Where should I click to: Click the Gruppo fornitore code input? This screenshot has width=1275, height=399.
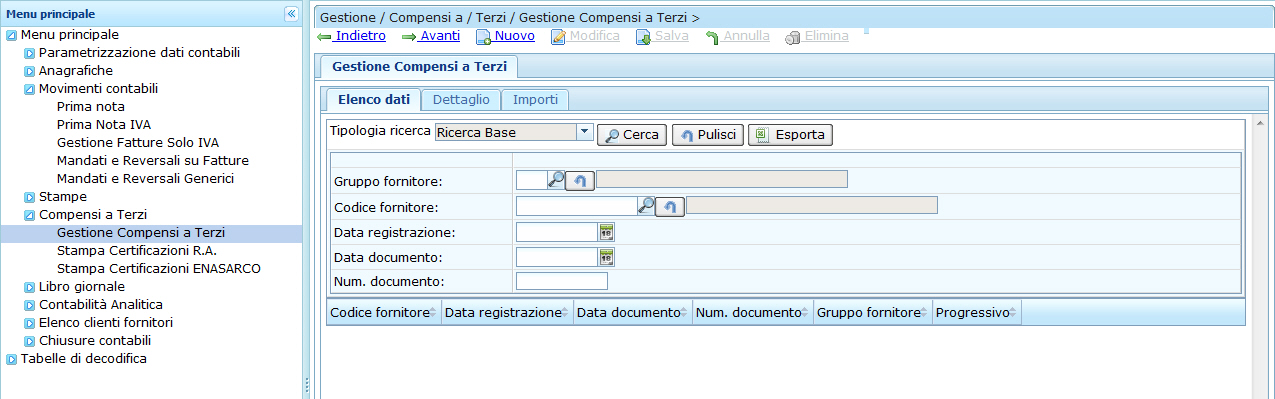click(531, 179)
